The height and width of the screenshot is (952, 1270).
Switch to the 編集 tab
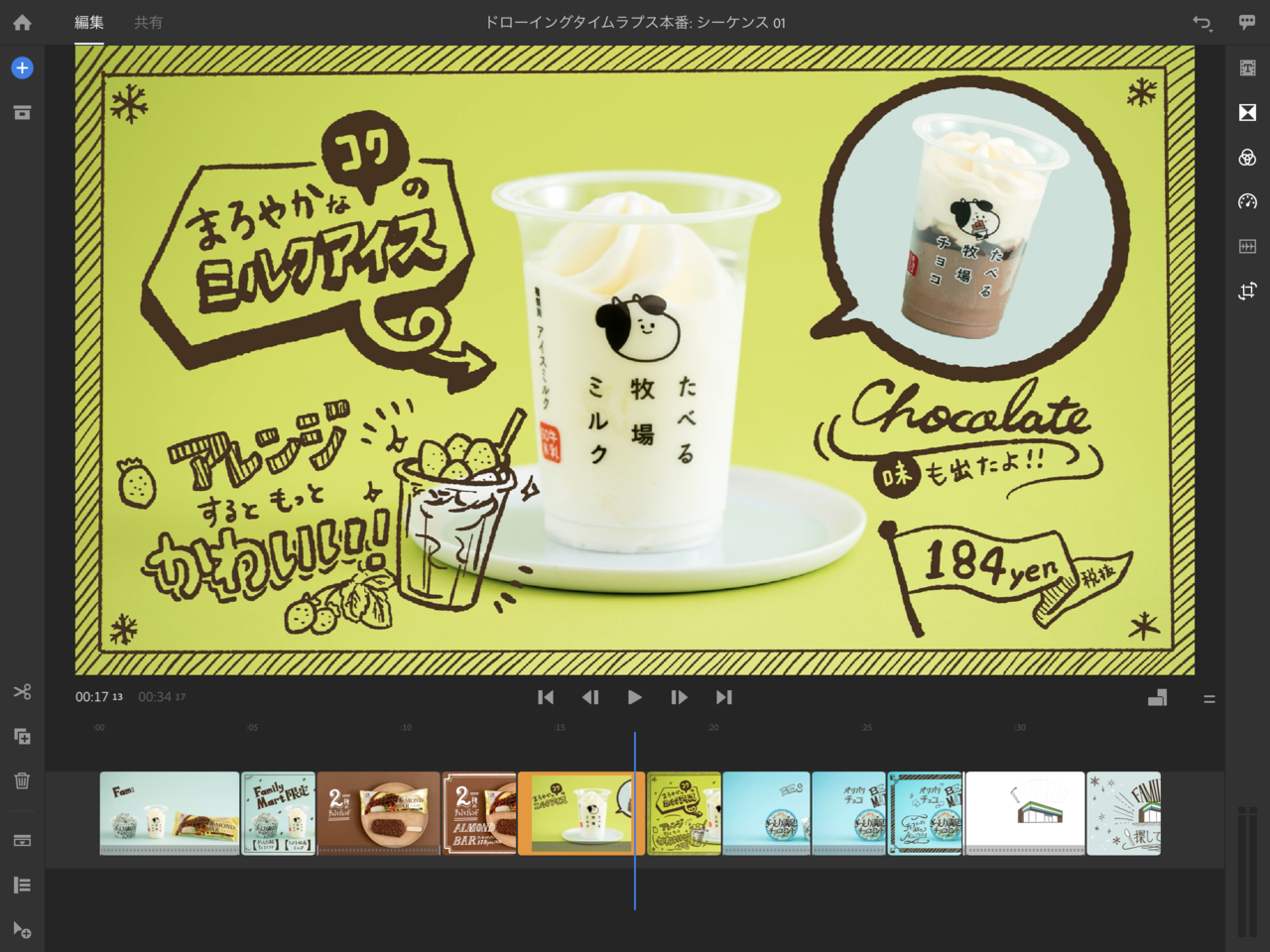89,23
